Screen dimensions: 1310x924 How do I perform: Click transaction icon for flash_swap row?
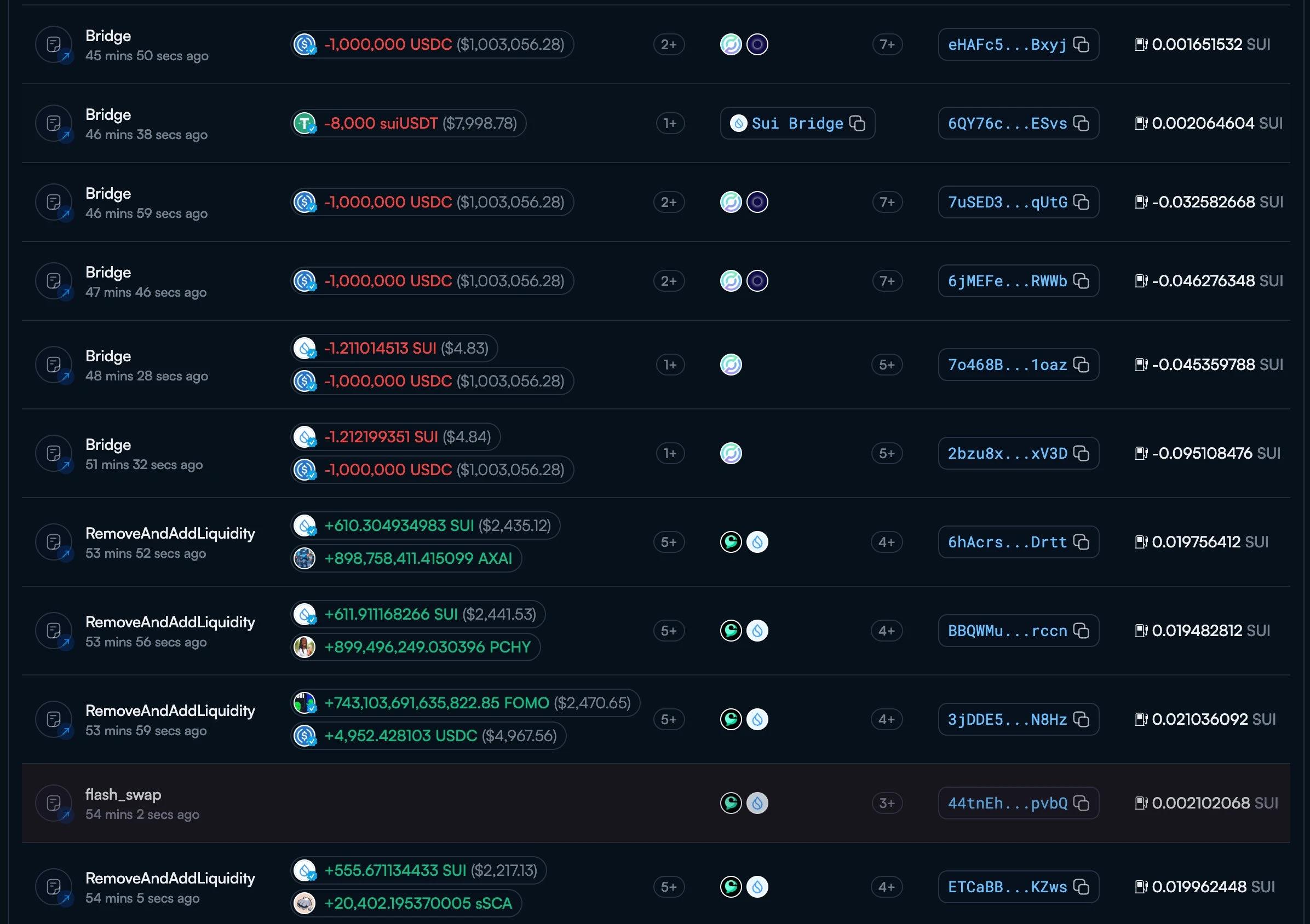pyautogui.click(x=54, y=803)
